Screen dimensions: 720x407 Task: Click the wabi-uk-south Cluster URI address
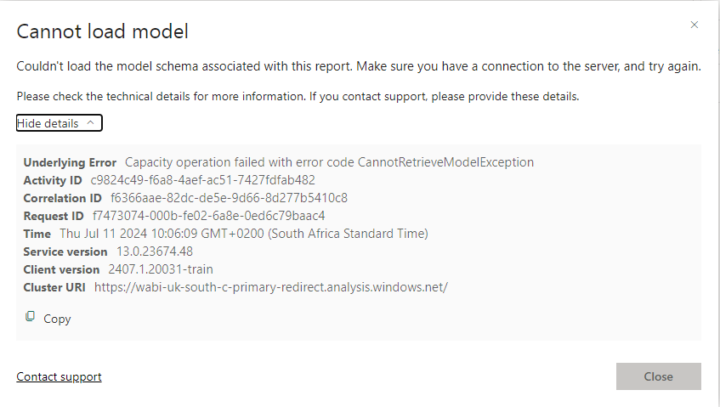tap(271, 287)
